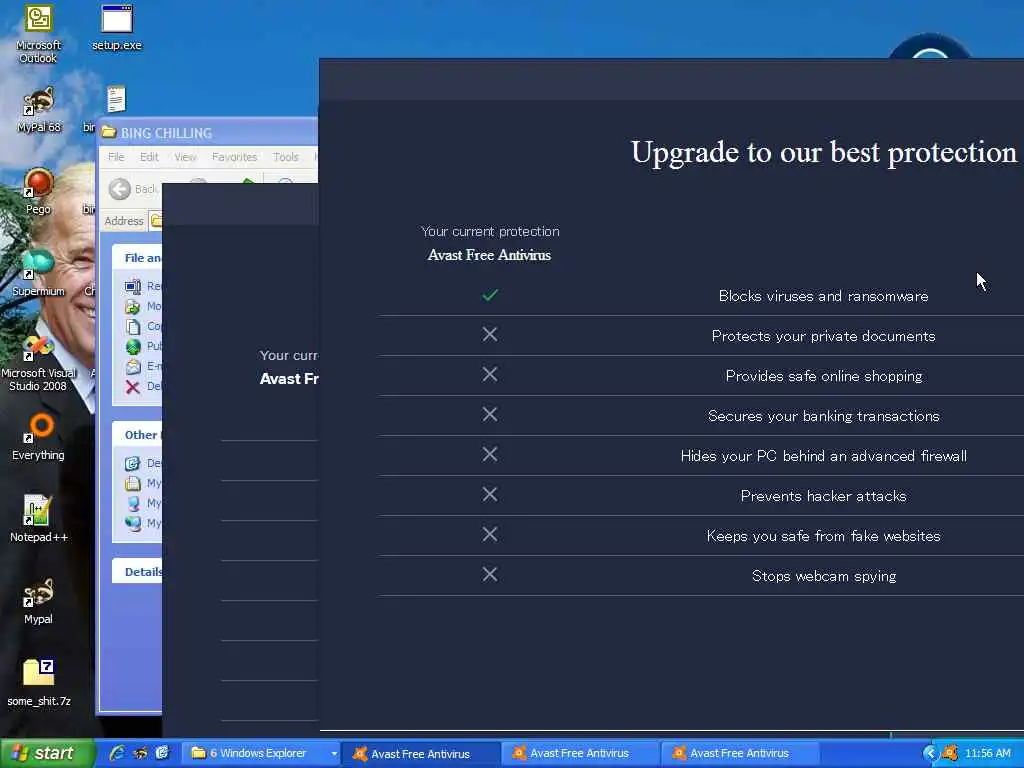Open the Windows Explorer taskbar group dropdown arrow
1024x768 pixels.
tap(334, 754)
